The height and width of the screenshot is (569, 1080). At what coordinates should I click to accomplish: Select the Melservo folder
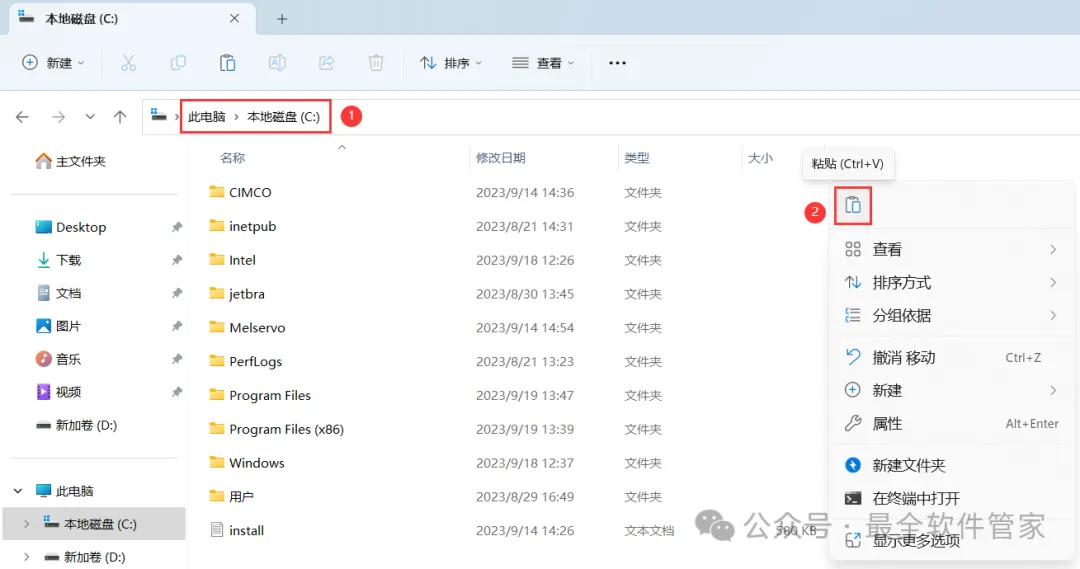tap(247, 327)
